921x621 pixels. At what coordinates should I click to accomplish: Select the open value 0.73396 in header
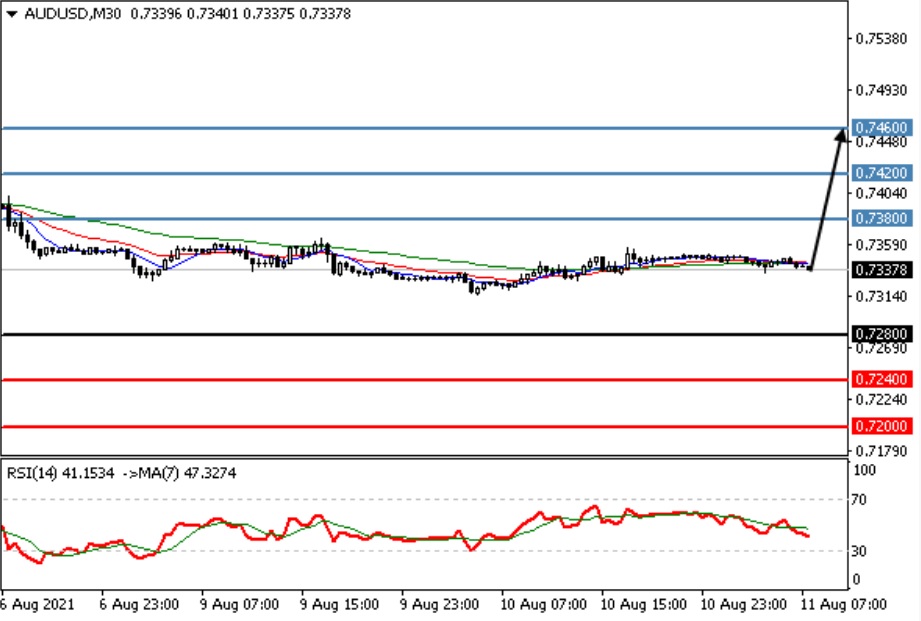pos(156,14)
